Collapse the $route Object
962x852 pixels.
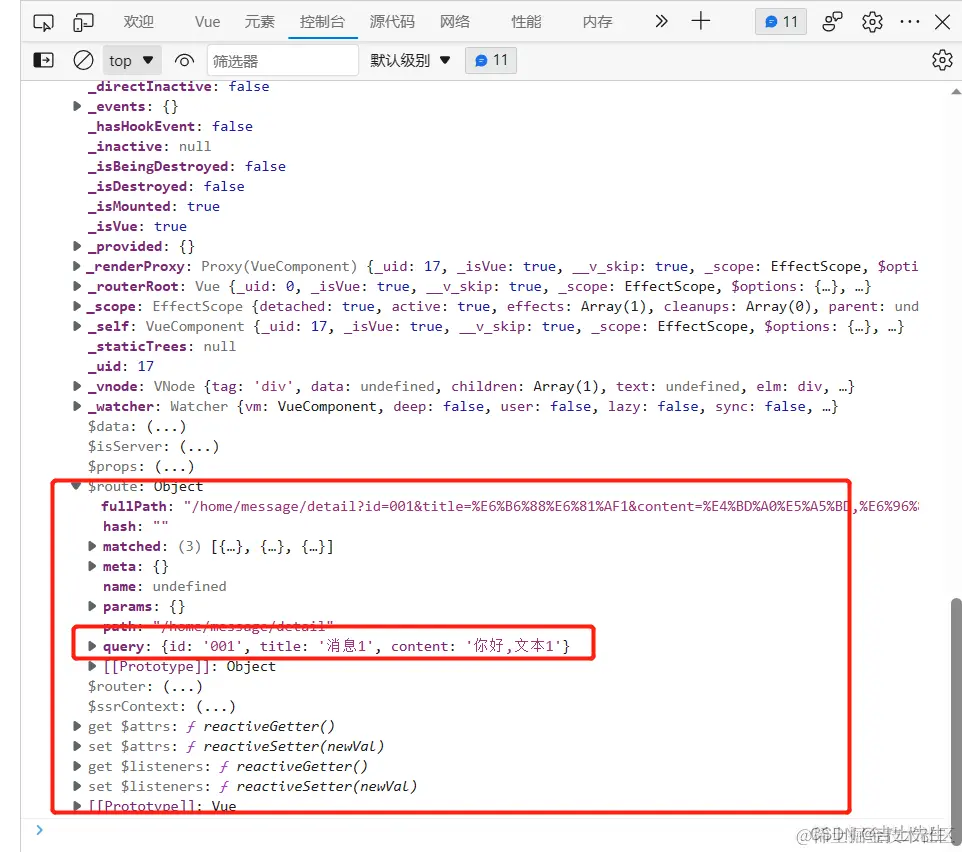pos(76,486)
